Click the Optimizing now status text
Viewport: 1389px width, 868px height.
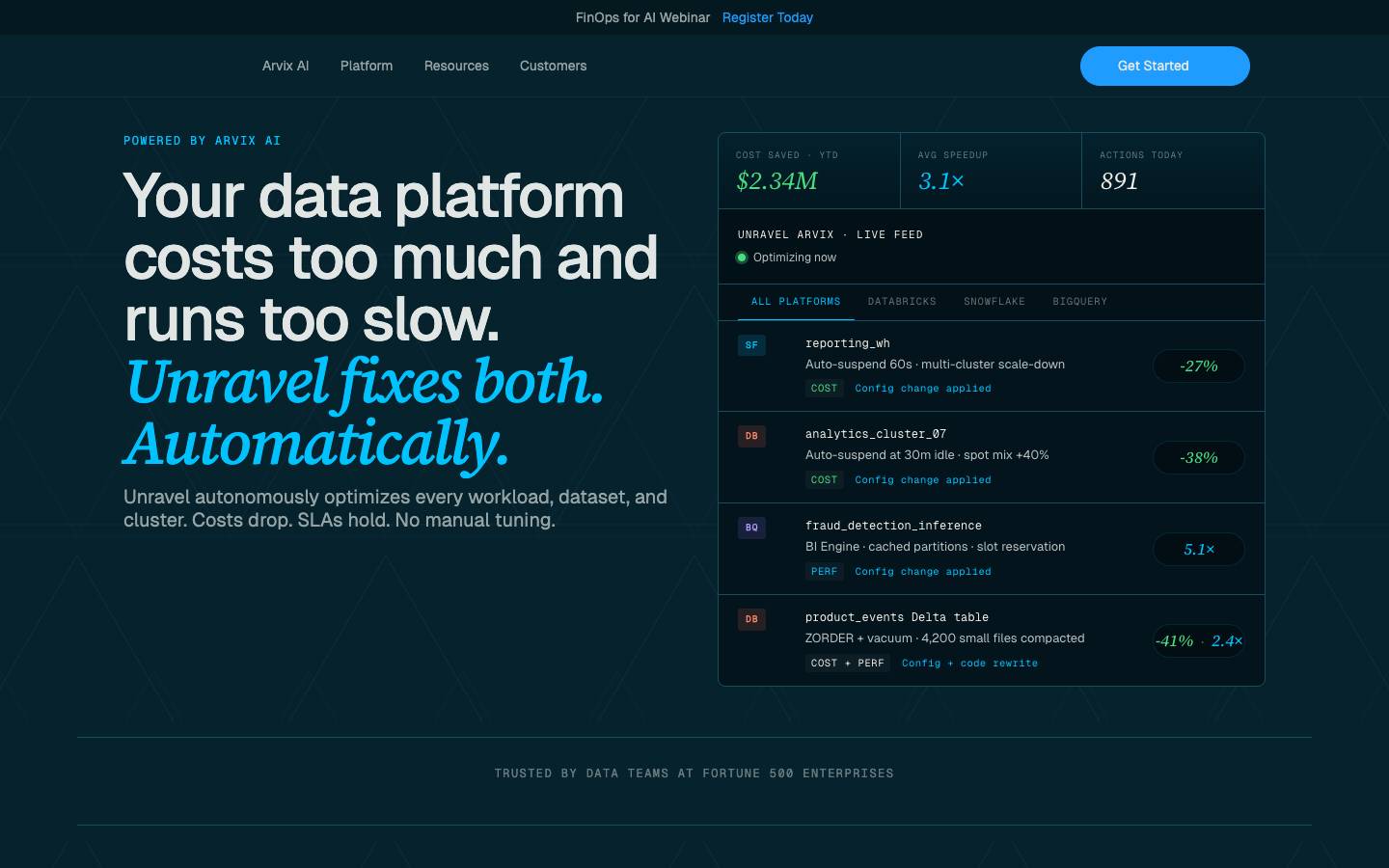[795, 258]
